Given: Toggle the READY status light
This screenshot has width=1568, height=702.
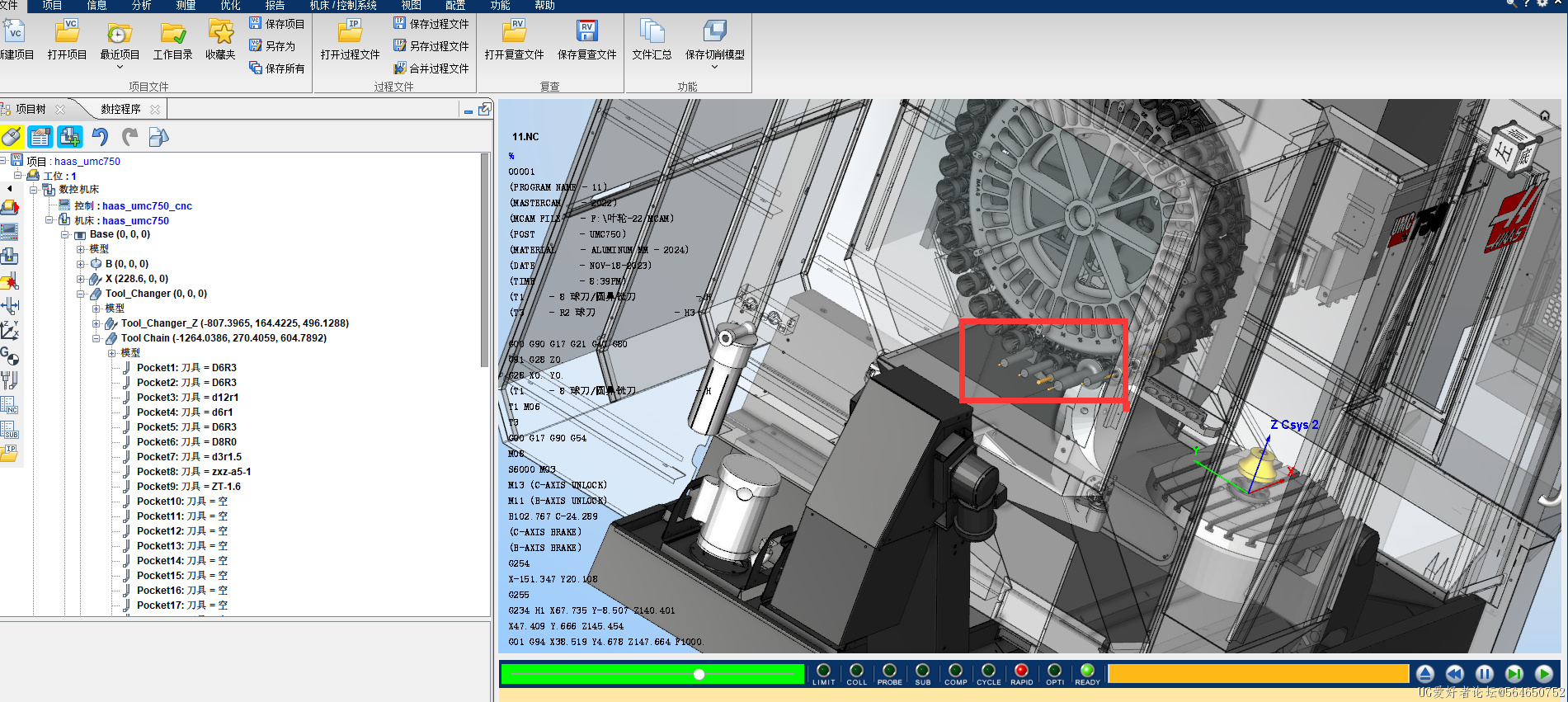Looking at the screenshot, I should [1087, 671].
